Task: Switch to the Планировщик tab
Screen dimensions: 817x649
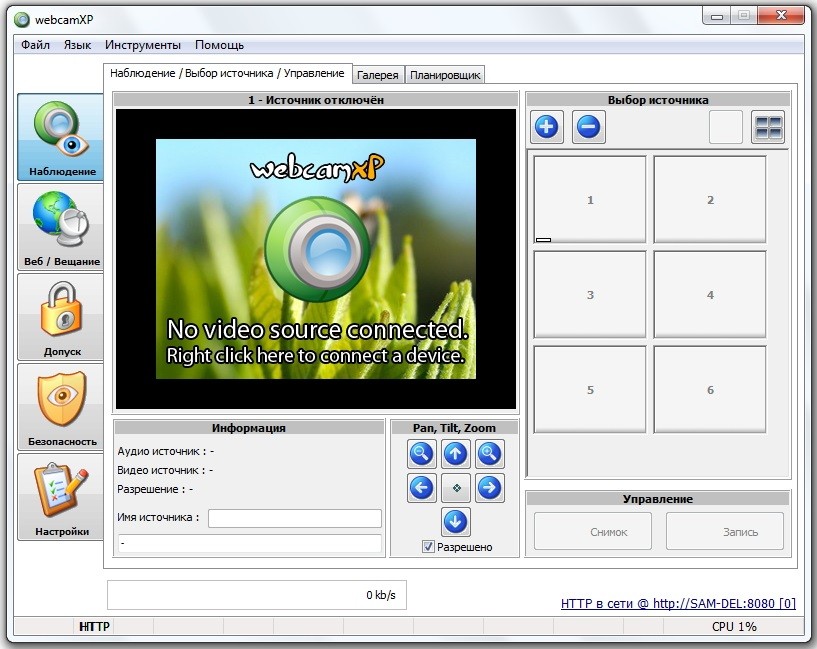Action: (445, 75)
